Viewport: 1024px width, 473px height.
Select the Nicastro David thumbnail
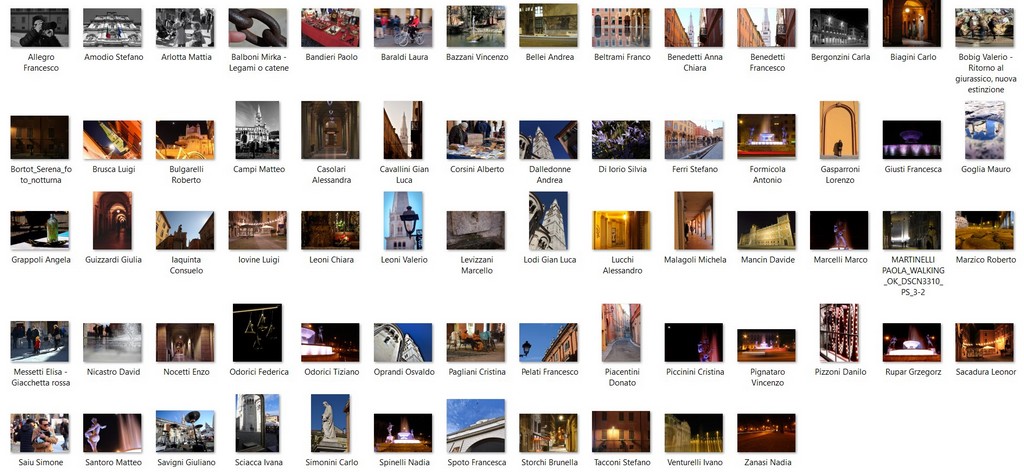click(x=112, y=342)
